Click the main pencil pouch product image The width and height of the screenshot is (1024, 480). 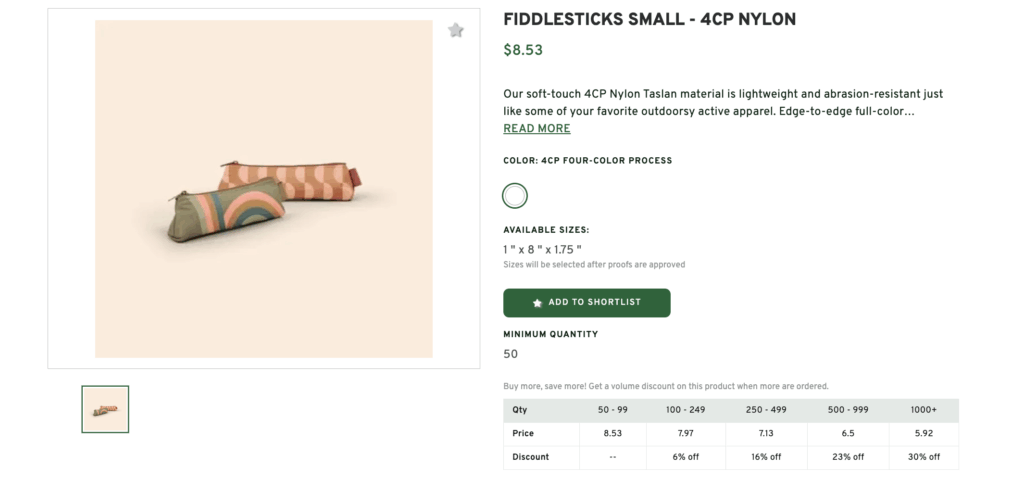264,188
